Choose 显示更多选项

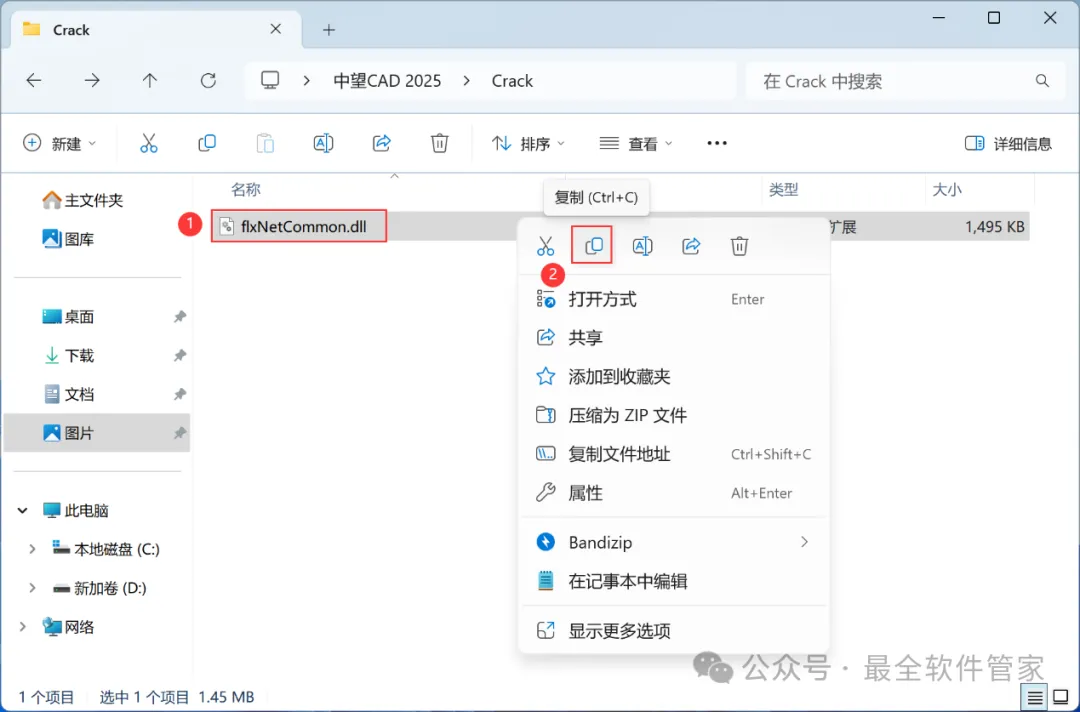coord(674,630)
